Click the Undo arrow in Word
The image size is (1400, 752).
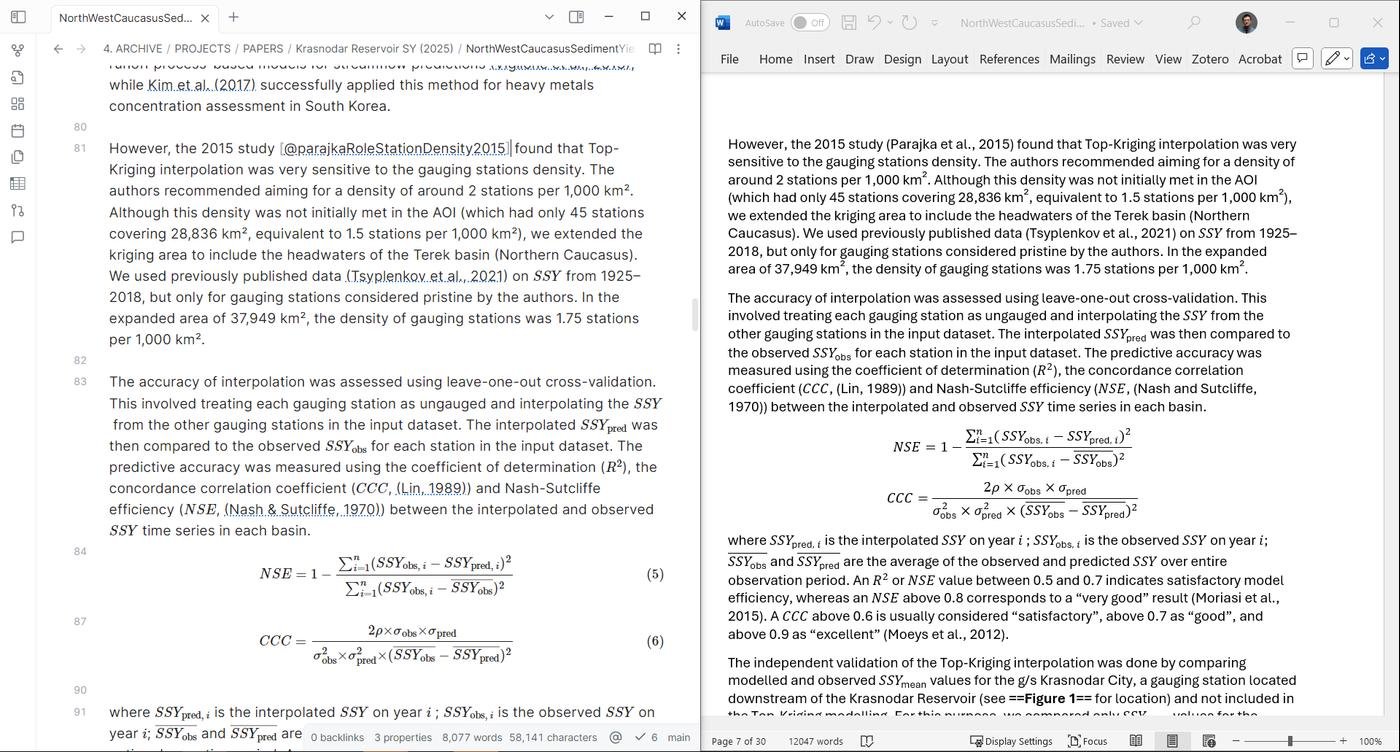point(874,23)
